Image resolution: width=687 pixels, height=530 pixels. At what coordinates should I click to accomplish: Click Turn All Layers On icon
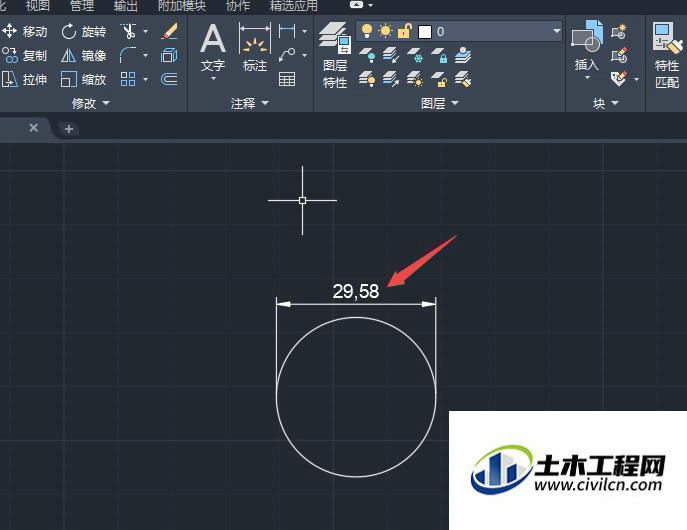coord(367,80)
